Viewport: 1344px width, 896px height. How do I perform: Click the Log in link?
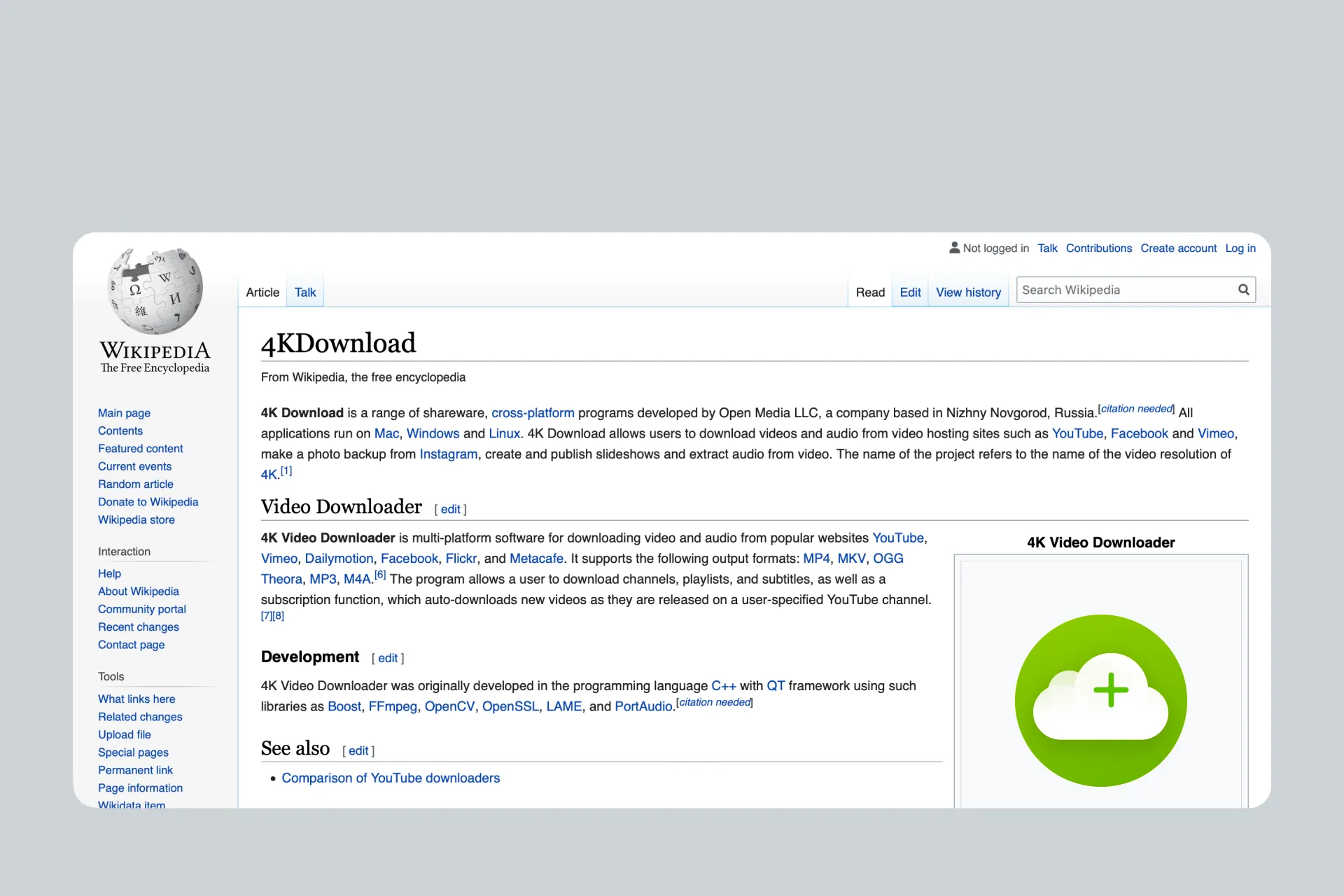1240,248
